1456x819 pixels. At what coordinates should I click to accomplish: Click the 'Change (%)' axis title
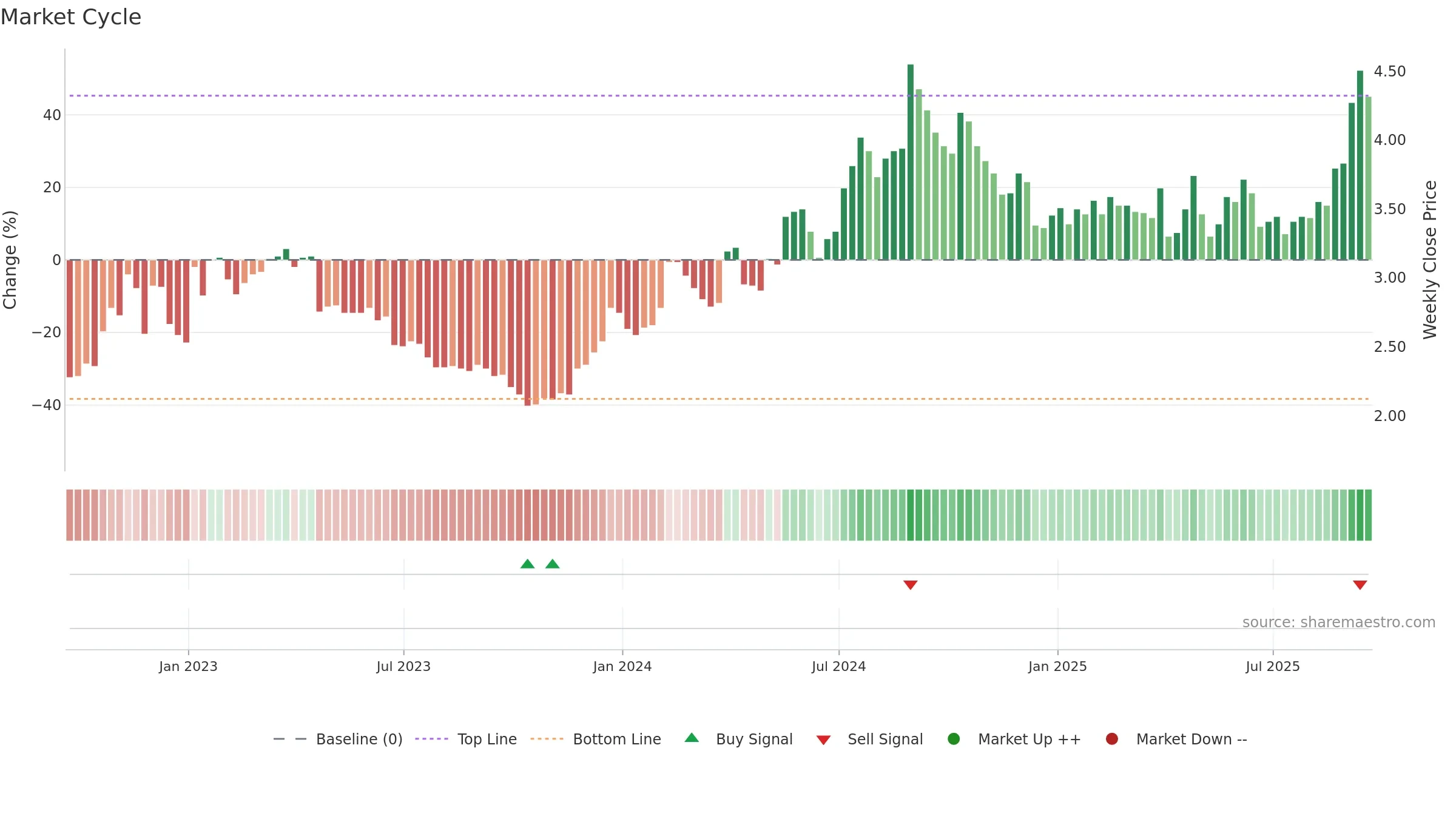(10, 260)
